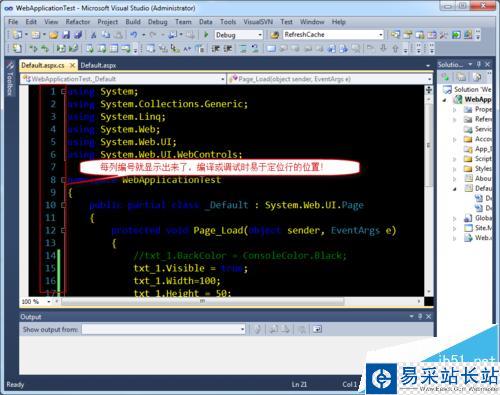500x395 pixels.
Task: Click the Clear All icon in the Output panel
Action: tap(302, 330)
